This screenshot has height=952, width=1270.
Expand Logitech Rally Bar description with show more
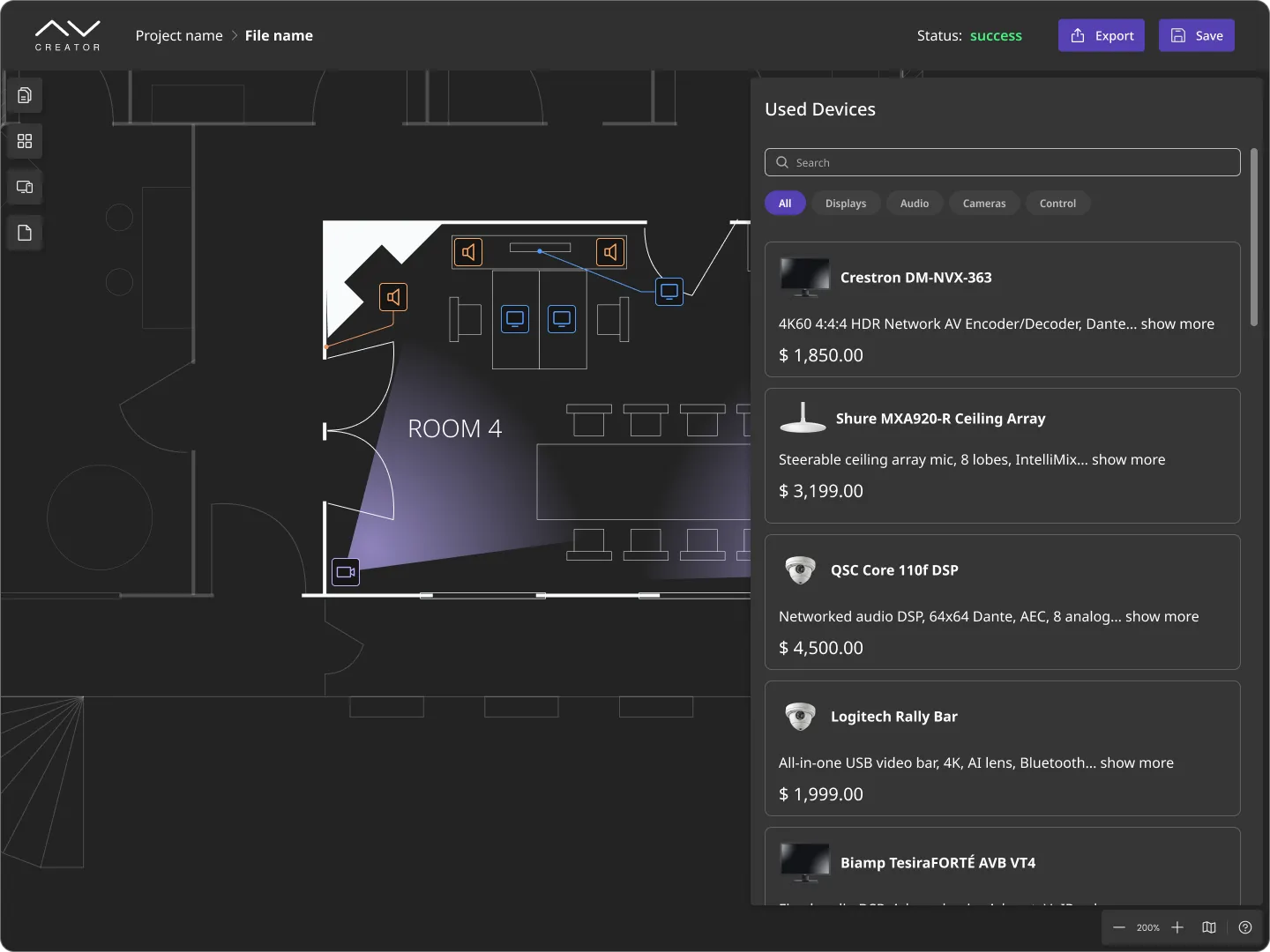tap(1137, 762)
